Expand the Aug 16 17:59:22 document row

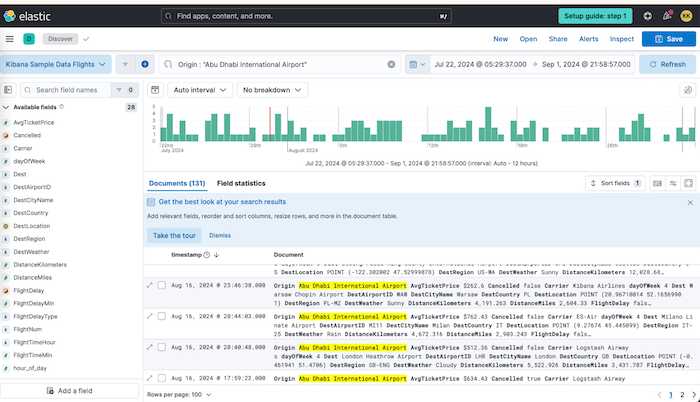[150, 378]
